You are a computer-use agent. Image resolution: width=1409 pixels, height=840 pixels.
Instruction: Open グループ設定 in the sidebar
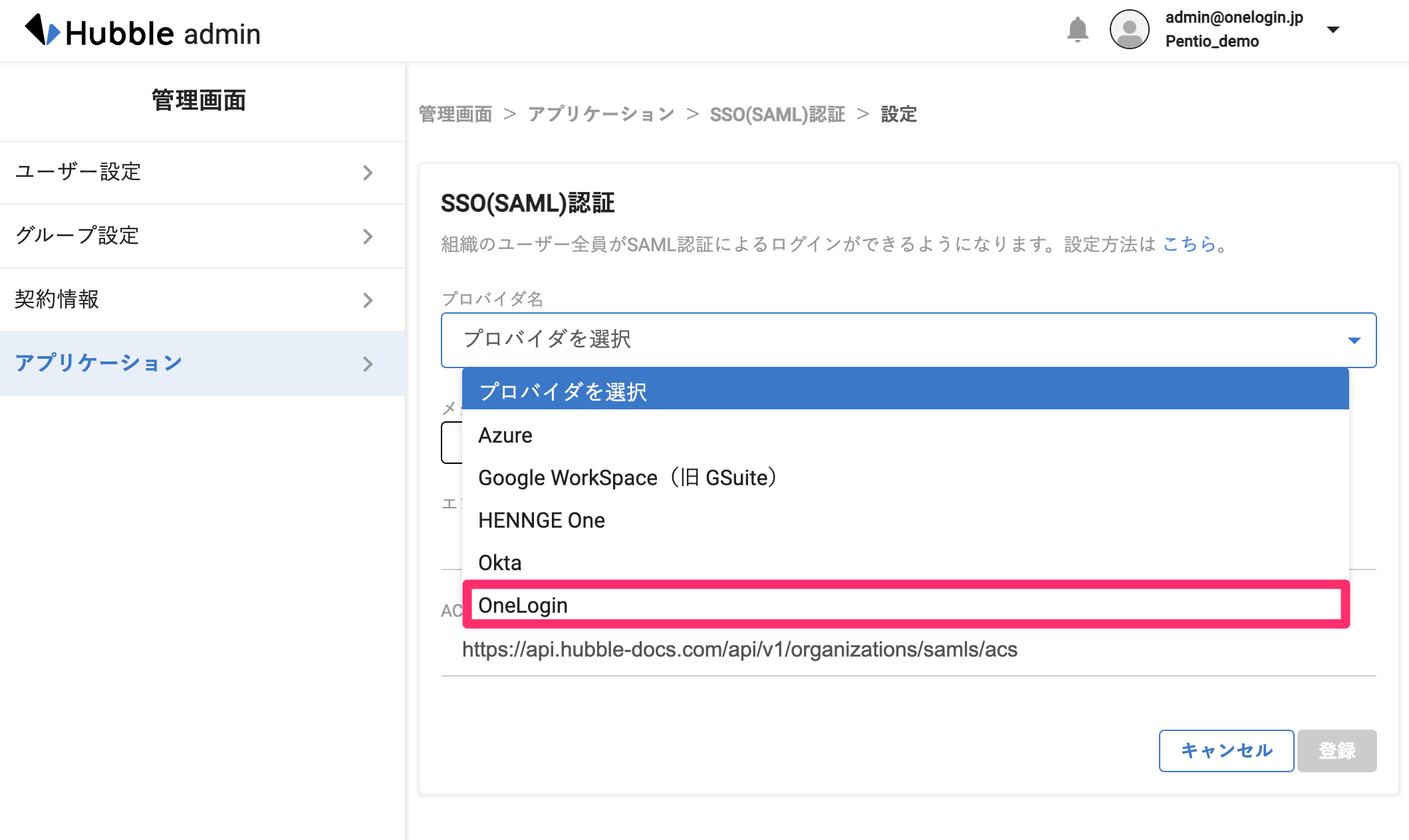pos(202,236)
